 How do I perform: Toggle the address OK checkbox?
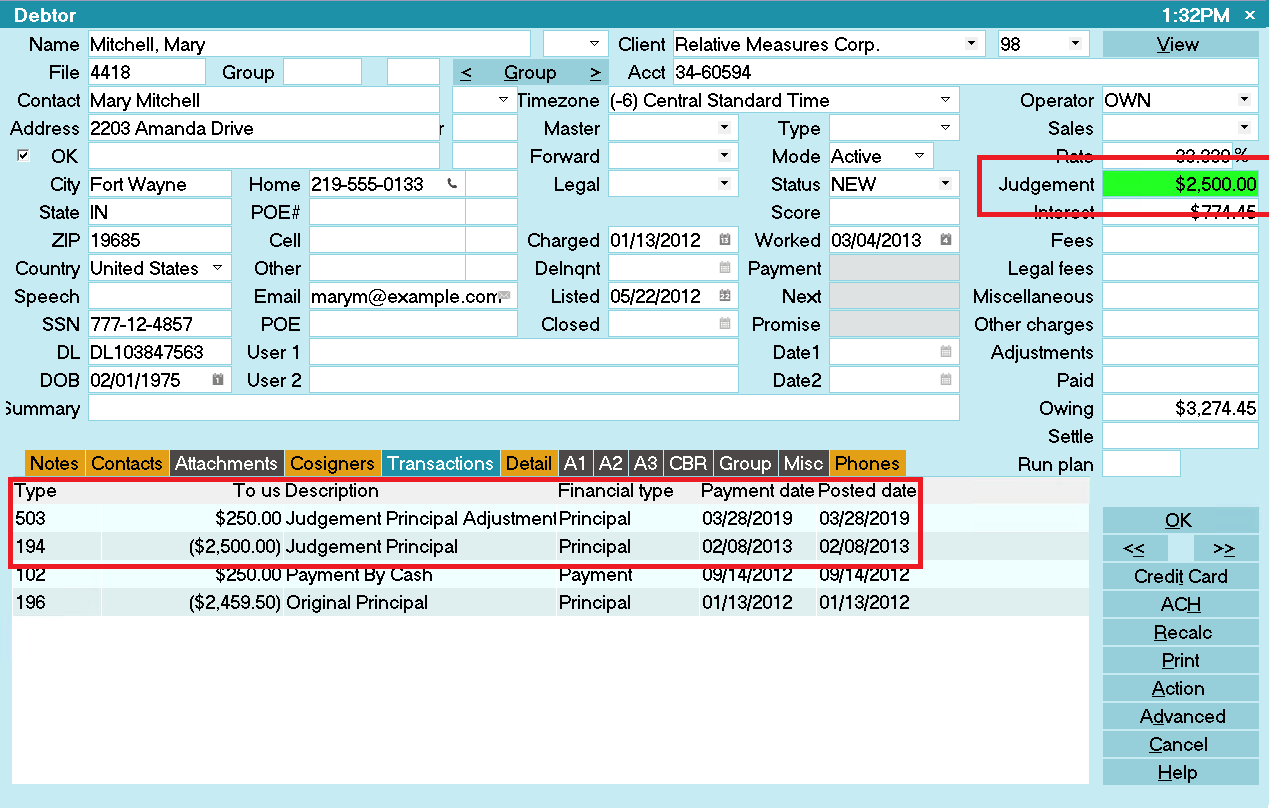tap(24, 156)
